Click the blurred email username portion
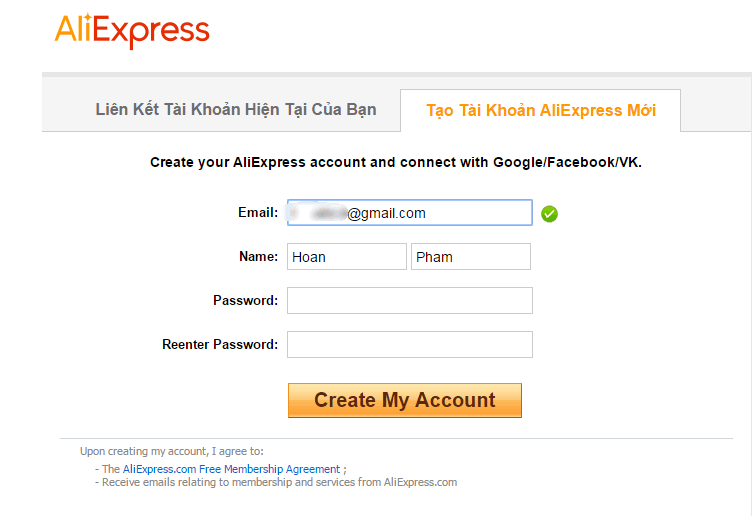Screen dimensions: 752x526 [319, 213]
